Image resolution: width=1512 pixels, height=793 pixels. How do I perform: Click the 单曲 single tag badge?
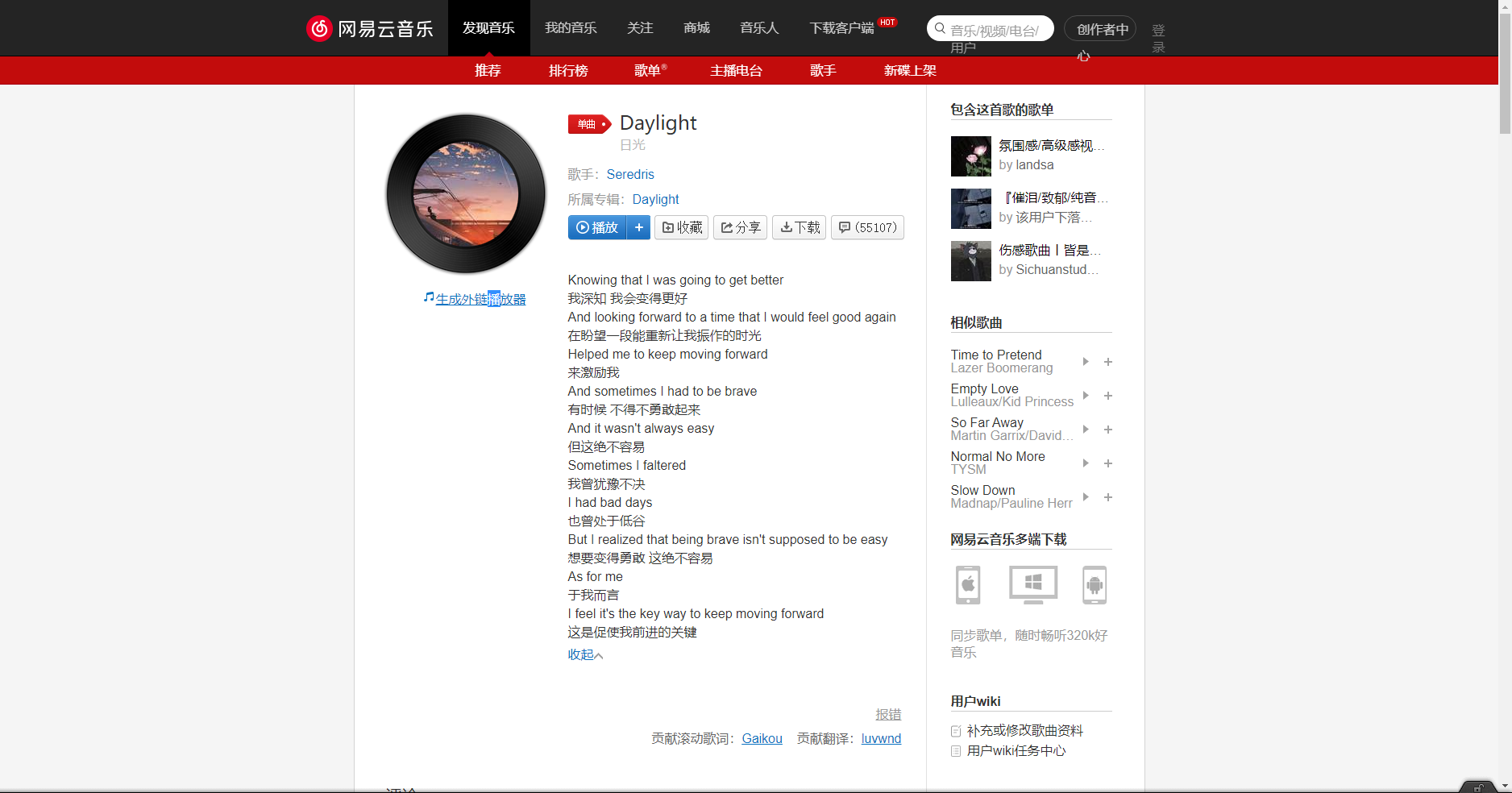[589, 124]
